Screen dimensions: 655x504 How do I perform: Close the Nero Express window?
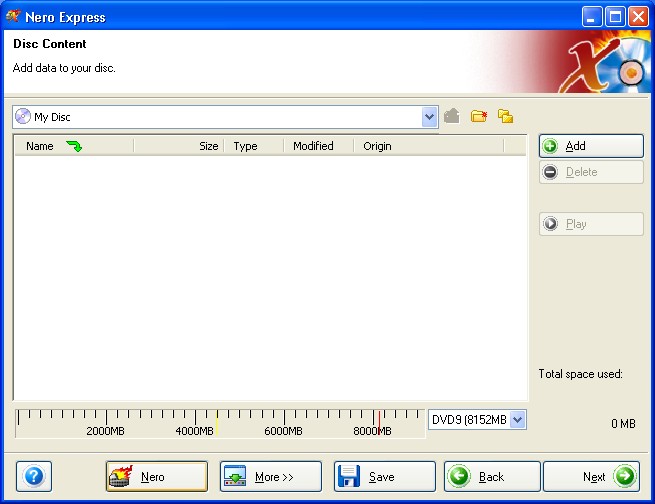[x=639, y=17]
